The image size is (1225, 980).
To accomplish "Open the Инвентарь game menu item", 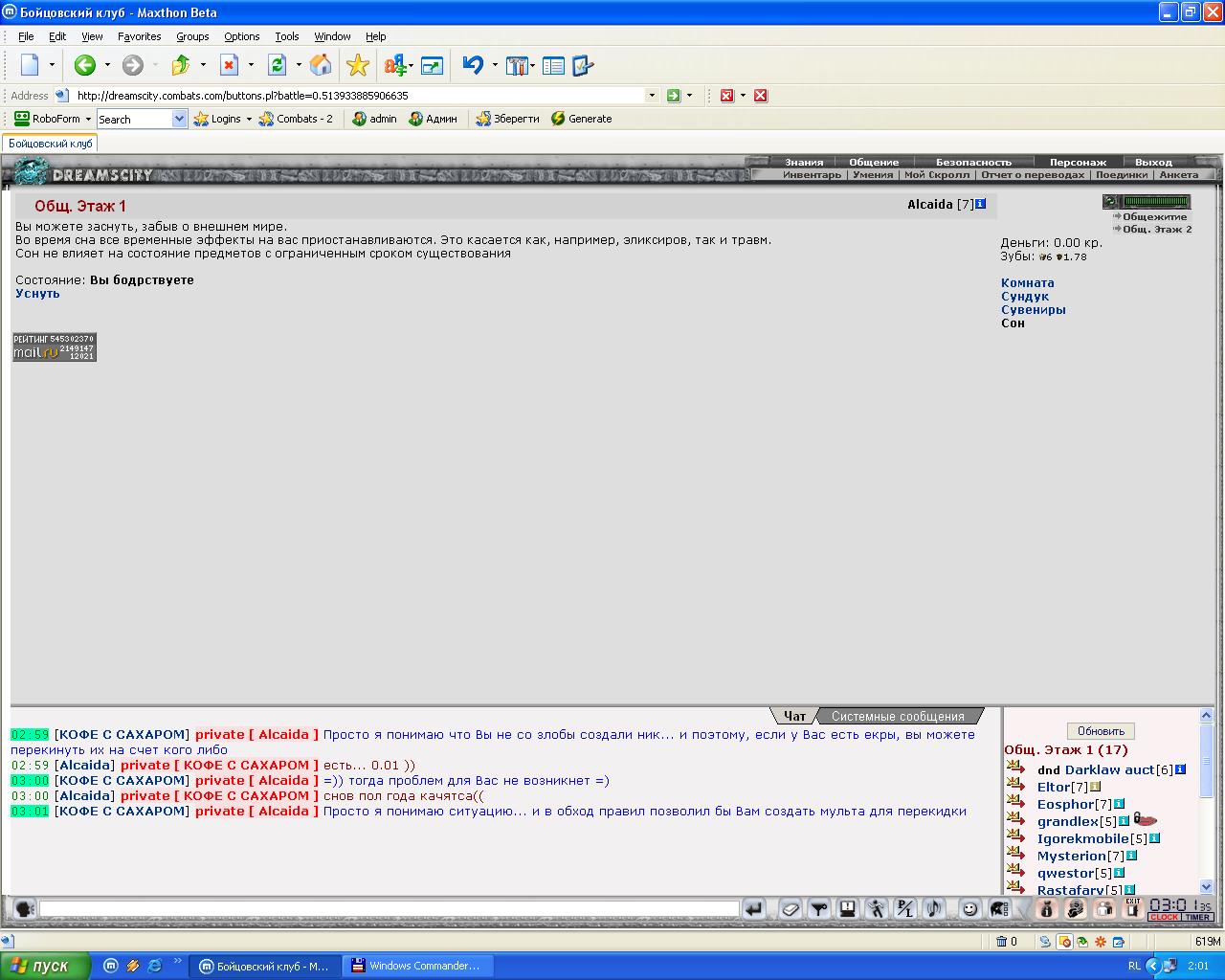I will point(812,174).
